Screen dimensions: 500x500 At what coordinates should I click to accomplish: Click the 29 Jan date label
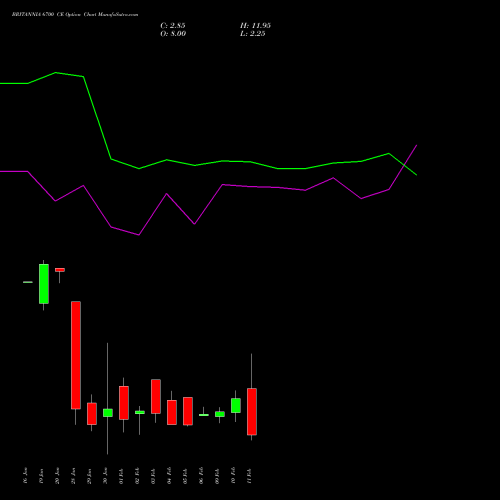(x=90, y=476)
